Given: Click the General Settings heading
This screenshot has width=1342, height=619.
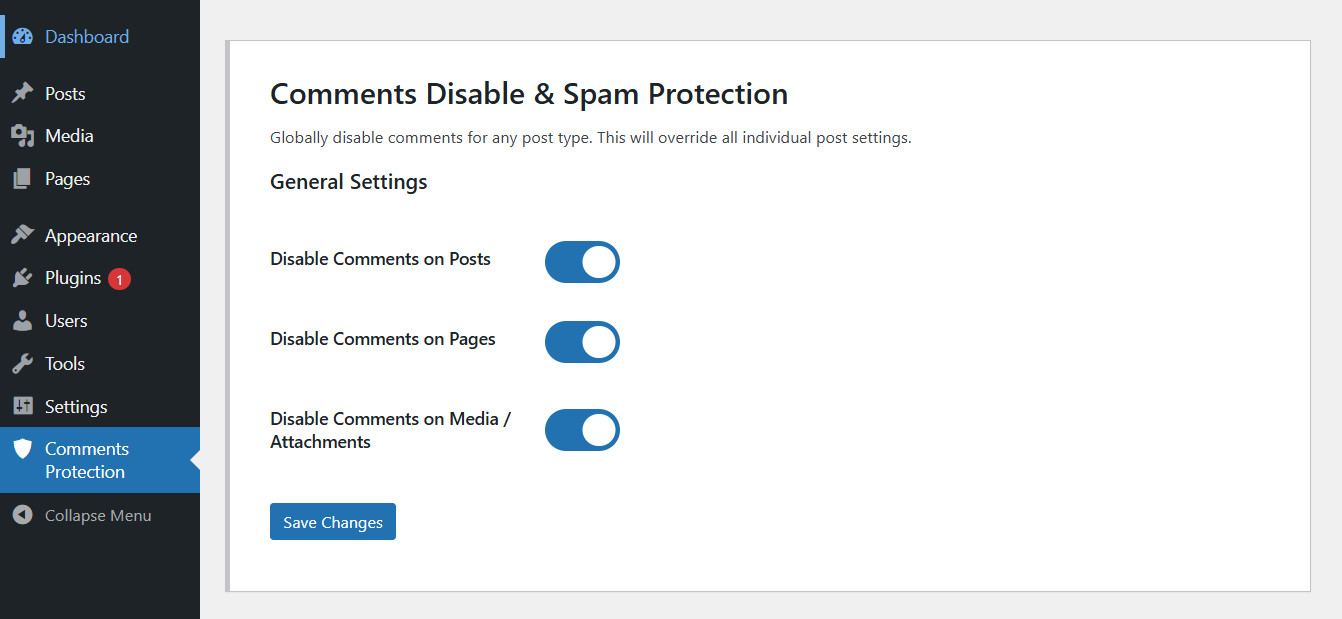Looking at the screenshot, I should (x=348, y=181).
